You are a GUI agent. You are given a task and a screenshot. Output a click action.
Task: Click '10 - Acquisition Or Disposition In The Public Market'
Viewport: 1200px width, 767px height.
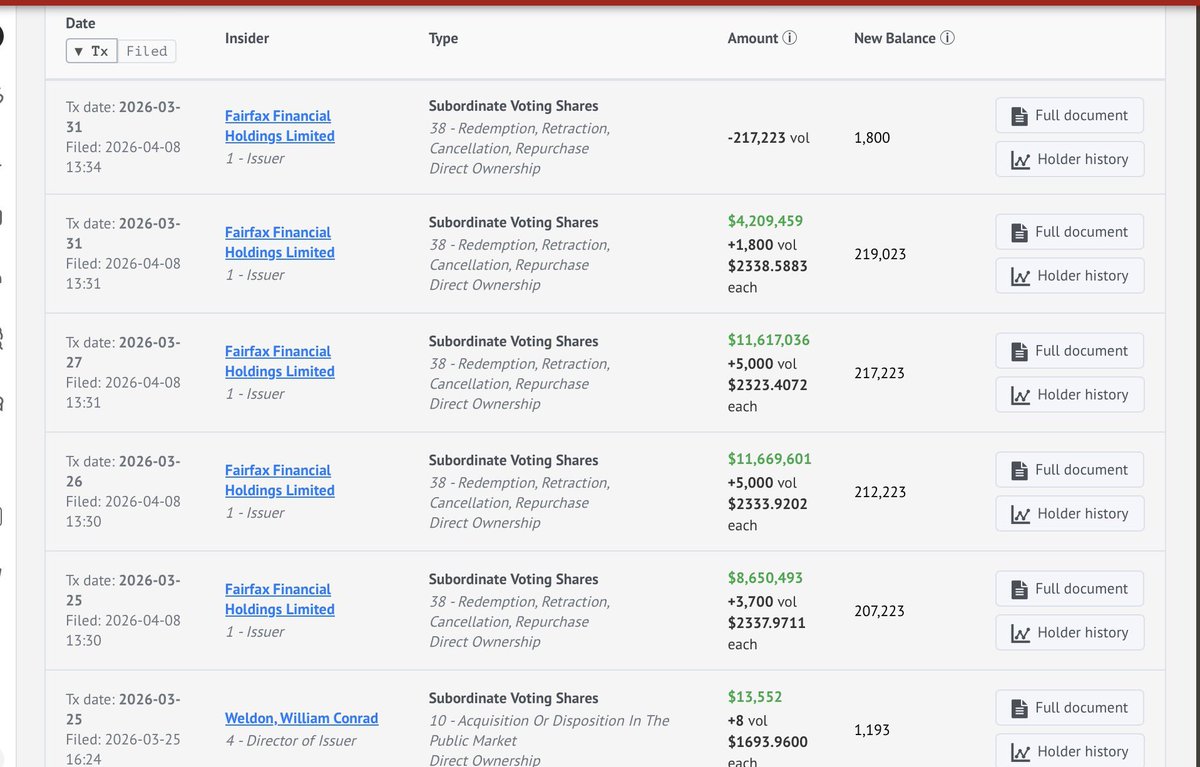point(549,731)
